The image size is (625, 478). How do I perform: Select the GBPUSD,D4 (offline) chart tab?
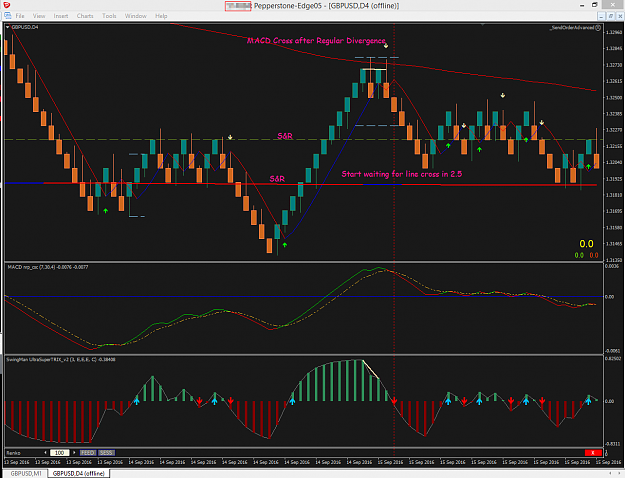tap(79, 473)
